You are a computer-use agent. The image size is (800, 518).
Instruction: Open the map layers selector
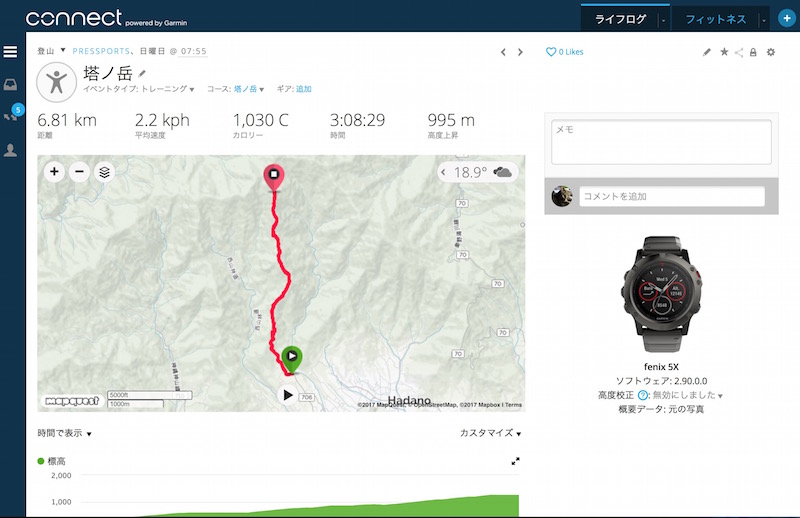(104, 172)
